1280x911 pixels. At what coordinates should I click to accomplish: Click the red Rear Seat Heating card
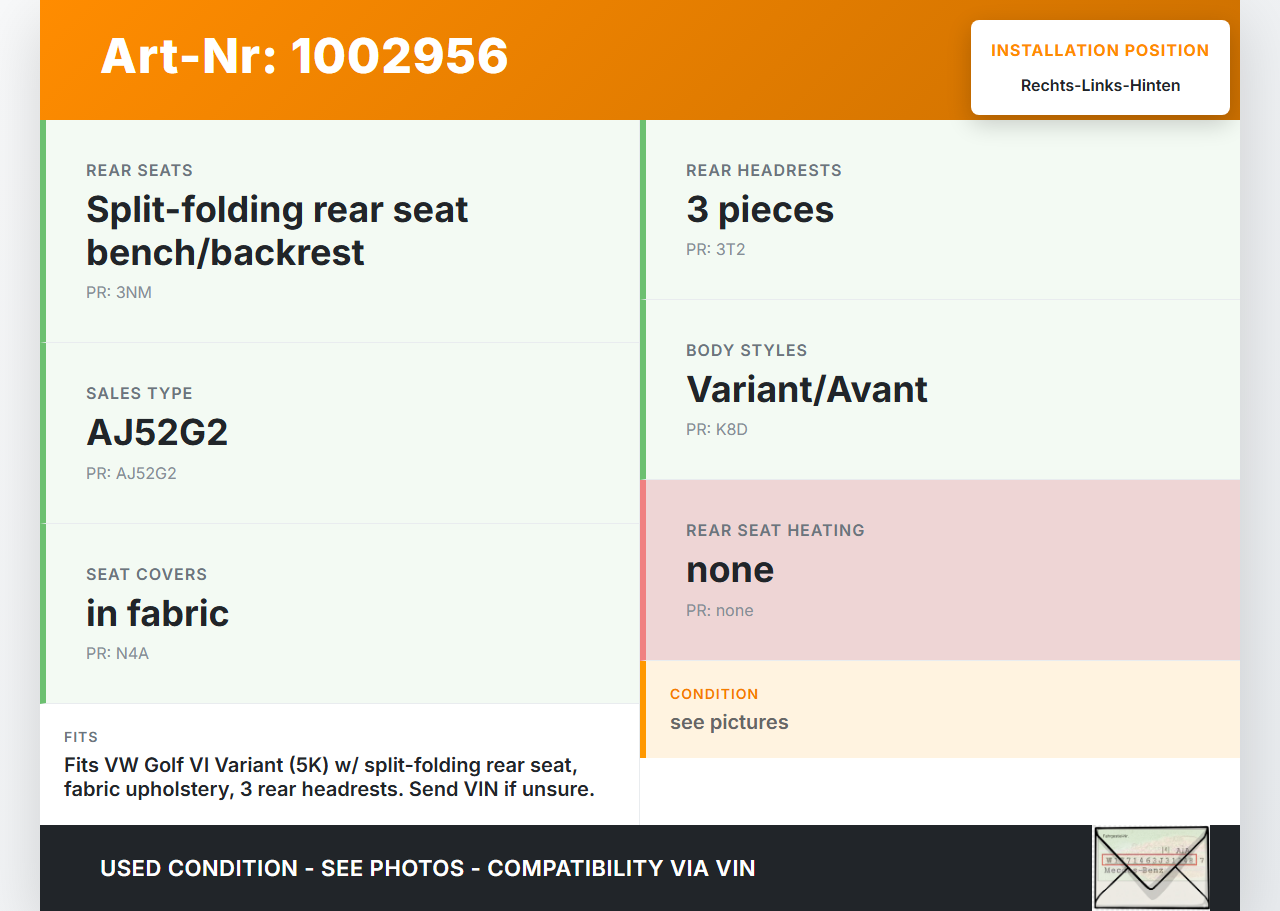[x=940, y=570]
